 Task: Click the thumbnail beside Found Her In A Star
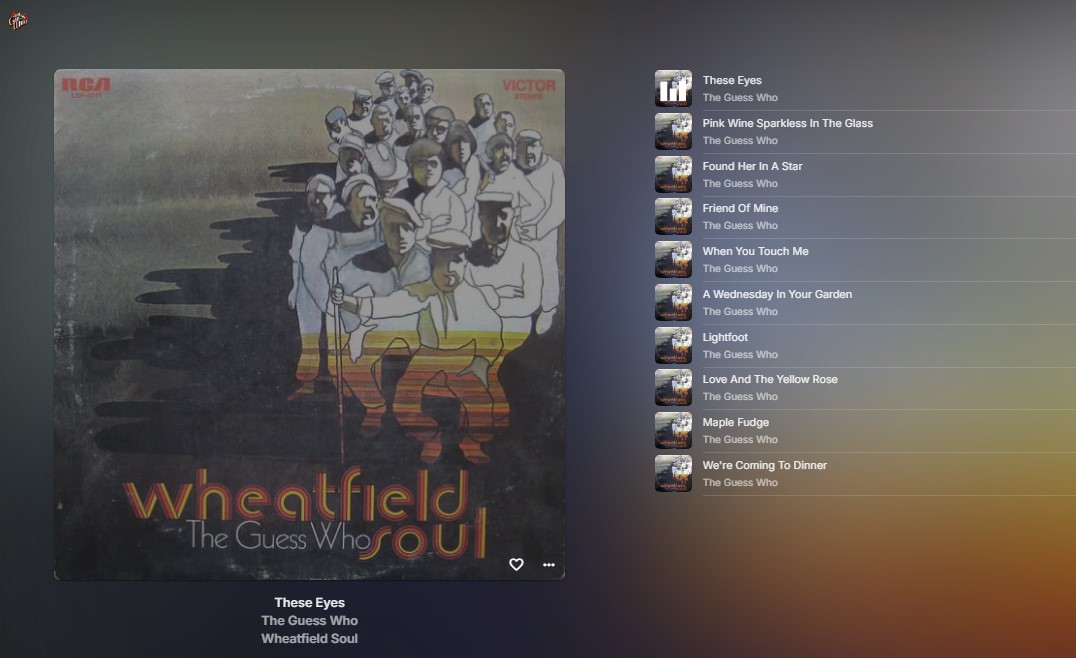673,174
